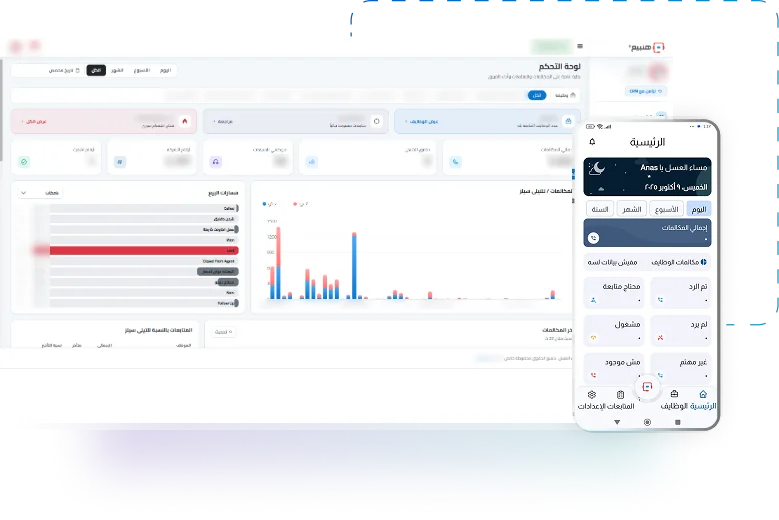Viewport: 779px width, 520px height.
Task: Click the hamburger menu icon in dashboard header
Action: 580,46
